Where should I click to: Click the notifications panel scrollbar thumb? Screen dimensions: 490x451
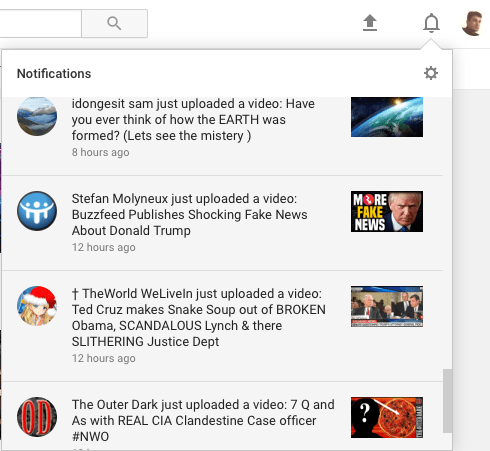coord(447,401)
